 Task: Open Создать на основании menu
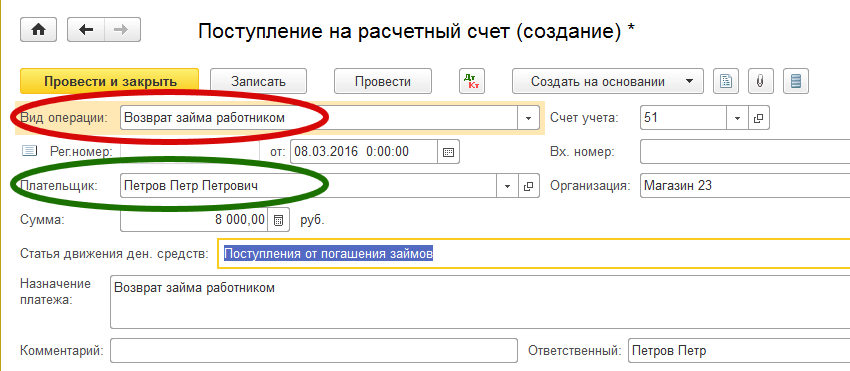pyautogui.click(x=608, y=81)
